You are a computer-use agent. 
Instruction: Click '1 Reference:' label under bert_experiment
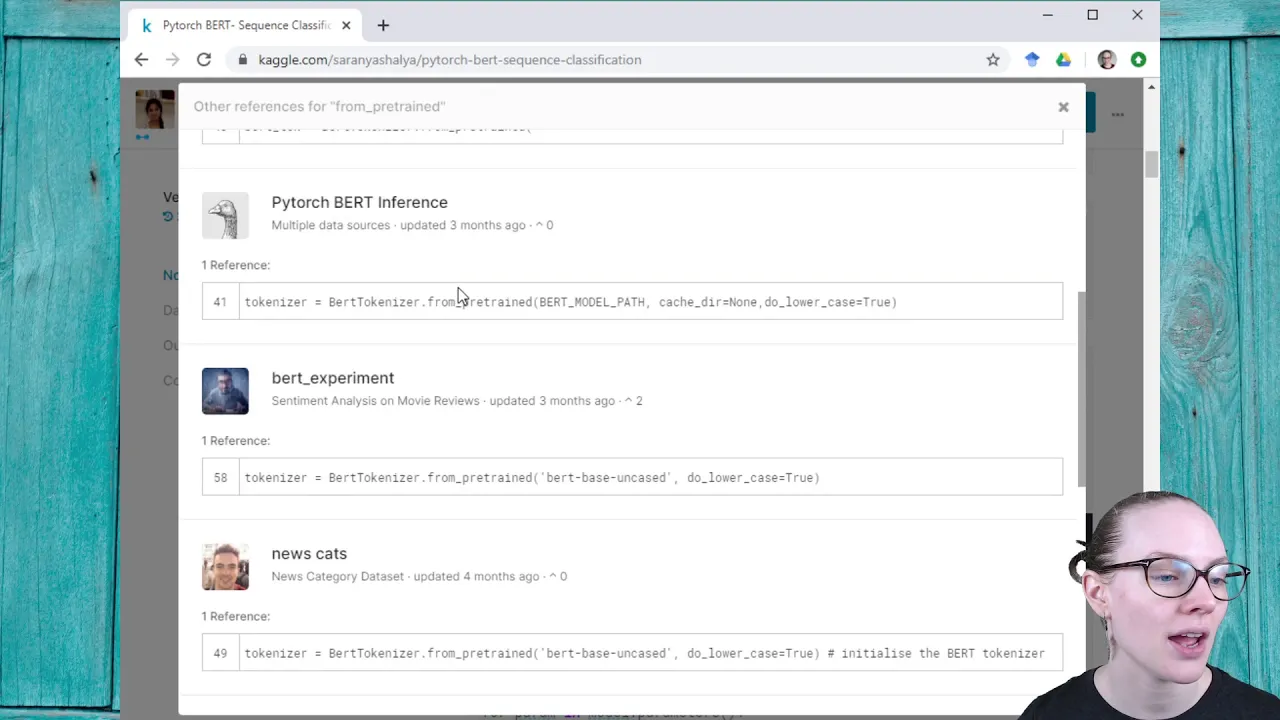(x=235, y=441)
